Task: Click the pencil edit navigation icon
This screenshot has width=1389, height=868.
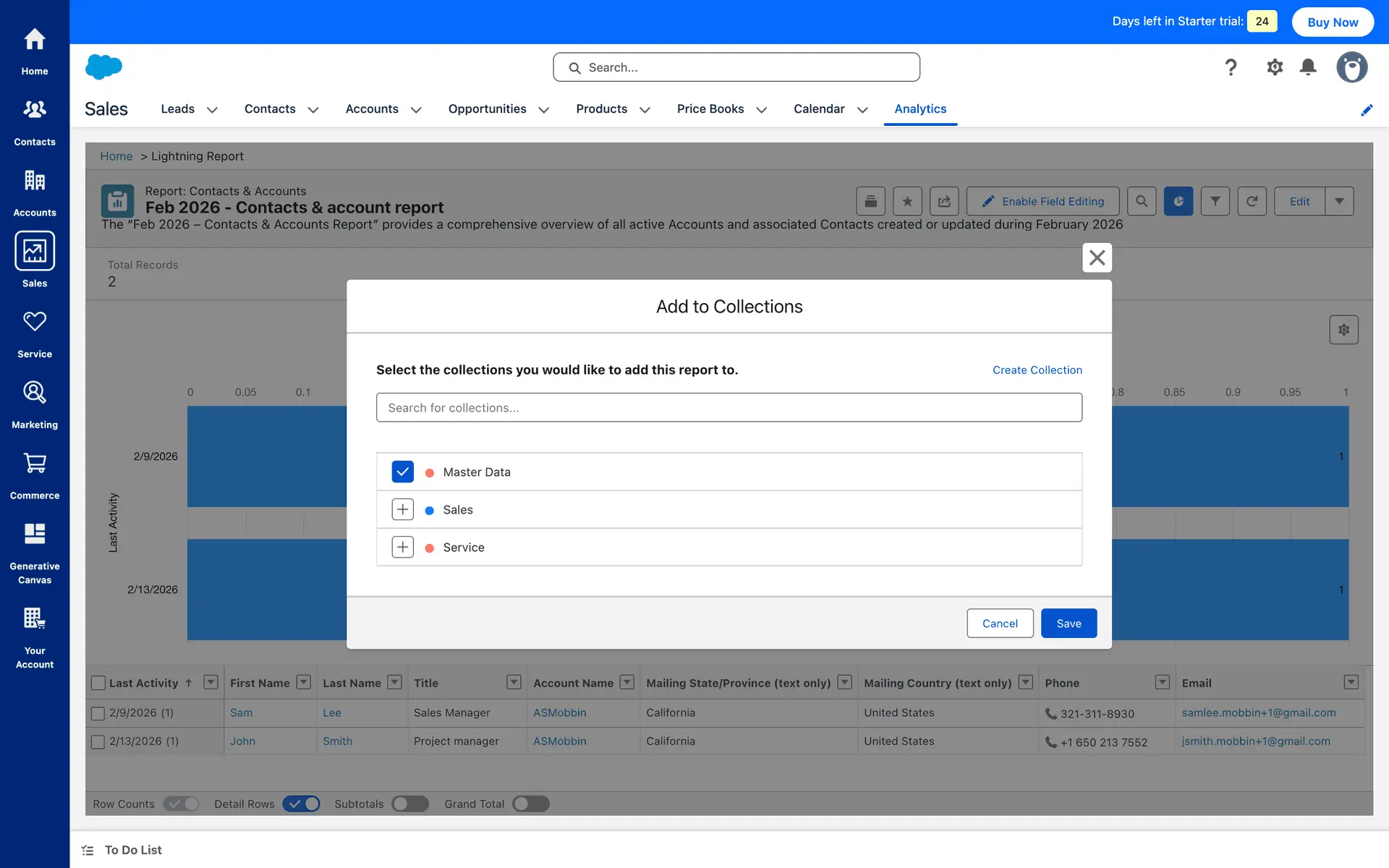Action: [x=1366, y=110]
